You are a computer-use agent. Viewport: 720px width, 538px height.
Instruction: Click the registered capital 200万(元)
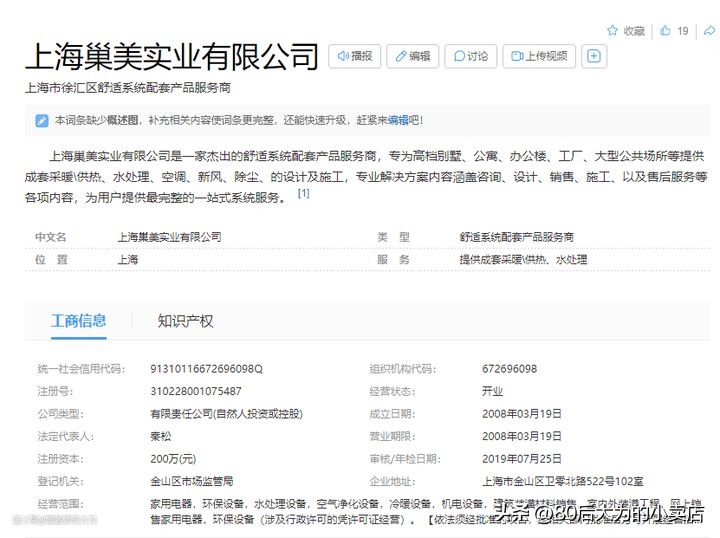click(173, 459)
